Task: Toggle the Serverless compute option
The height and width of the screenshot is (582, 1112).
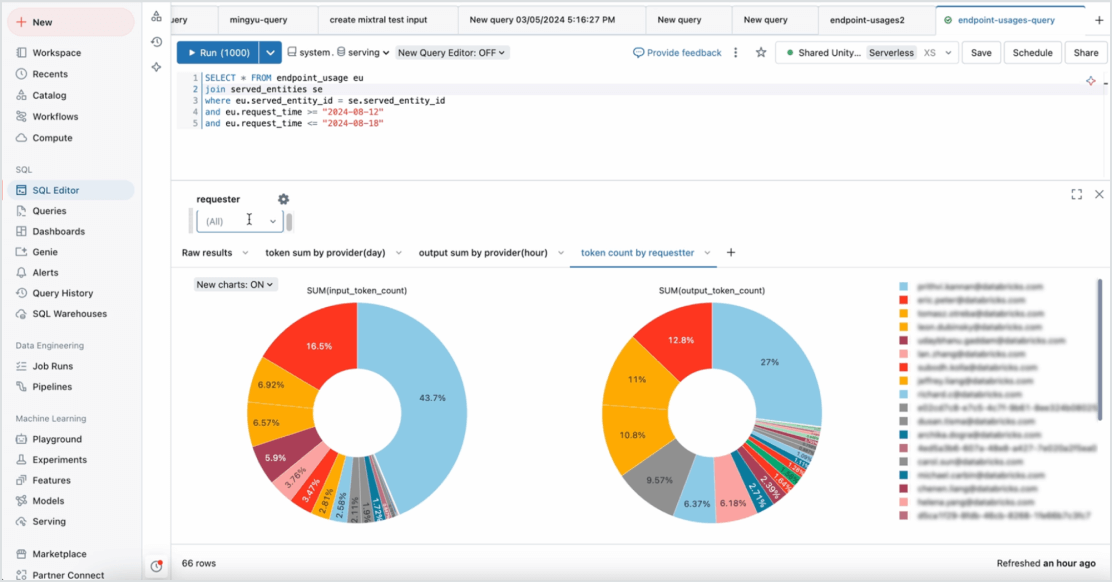Action: 891,52
